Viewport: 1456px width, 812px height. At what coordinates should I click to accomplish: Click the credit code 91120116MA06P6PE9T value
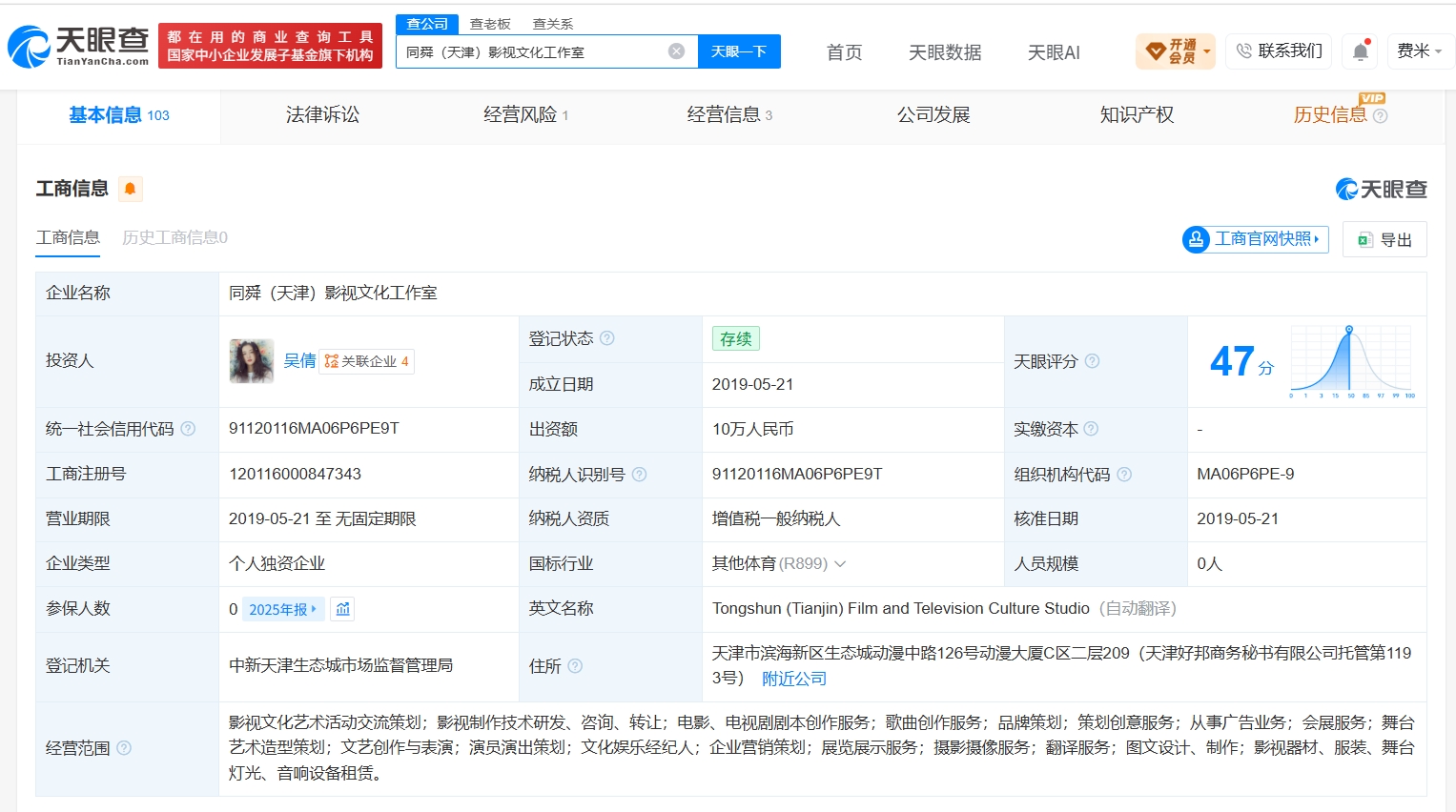(x=314, y=429)
